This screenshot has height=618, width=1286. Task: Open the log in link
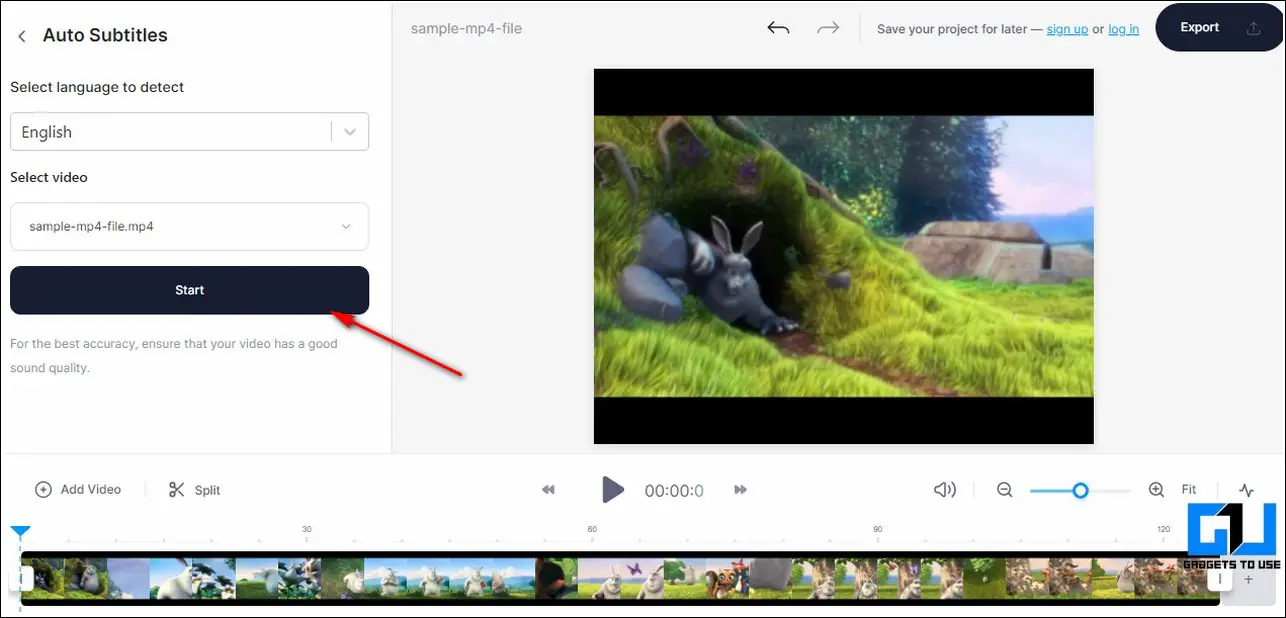[1123, 29]
